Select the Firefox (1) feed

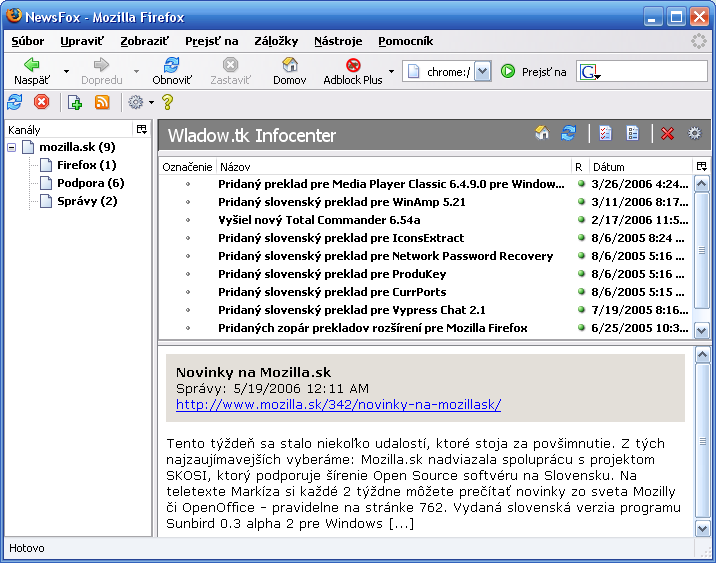(86, 165)
